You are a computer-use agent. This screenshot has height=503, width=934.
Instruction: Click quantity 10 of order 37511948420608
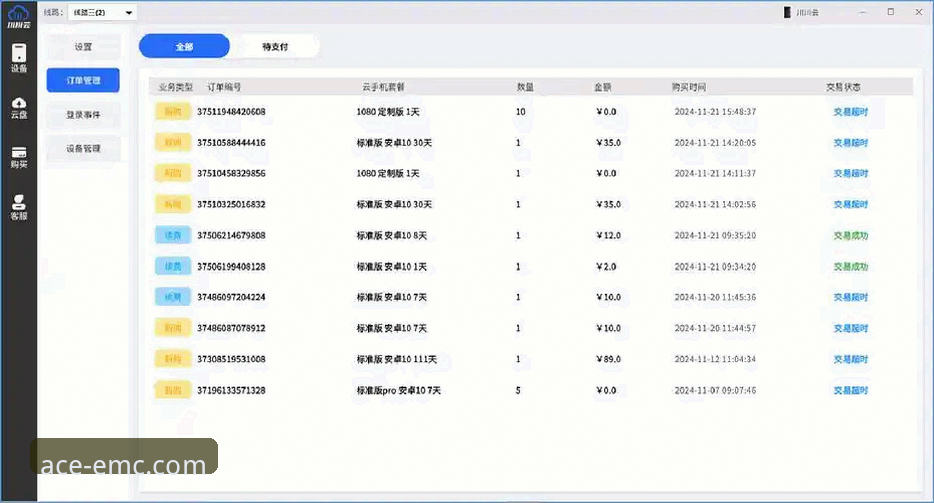click(x=521, y=111)
